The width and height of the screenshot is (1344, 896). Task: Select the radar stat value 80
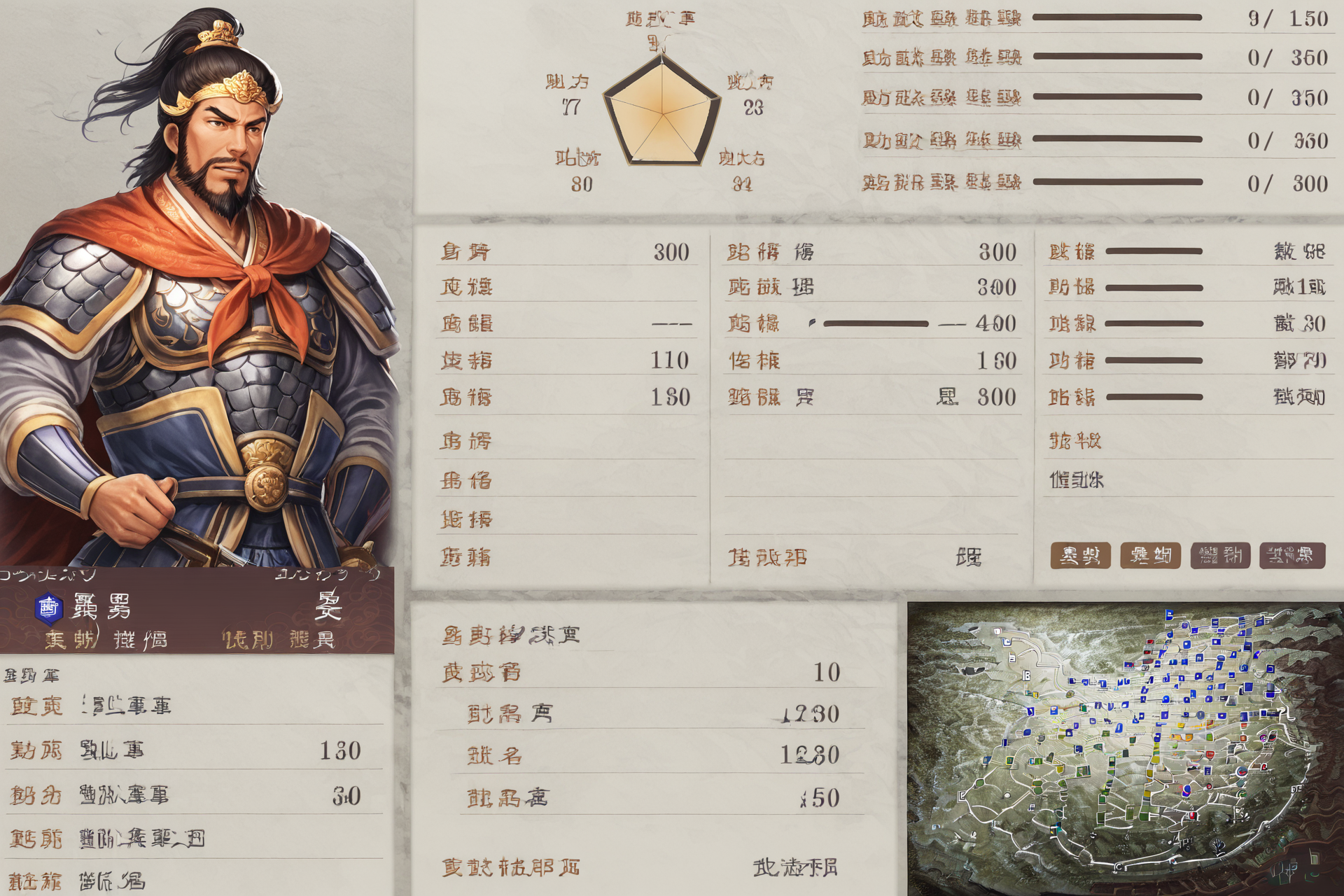pyautogui.click(x=582, y=184)
